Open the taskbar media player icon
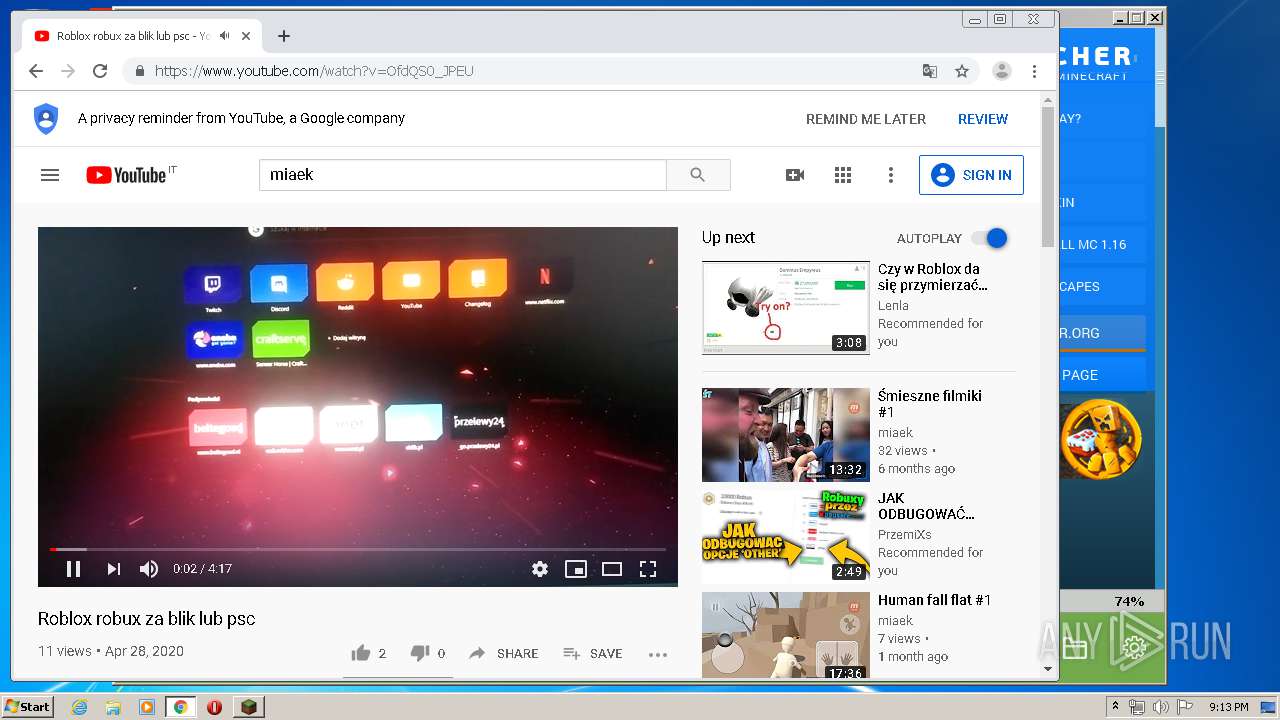This screenshot has height=720, width=1280. [x=147, y=707]
